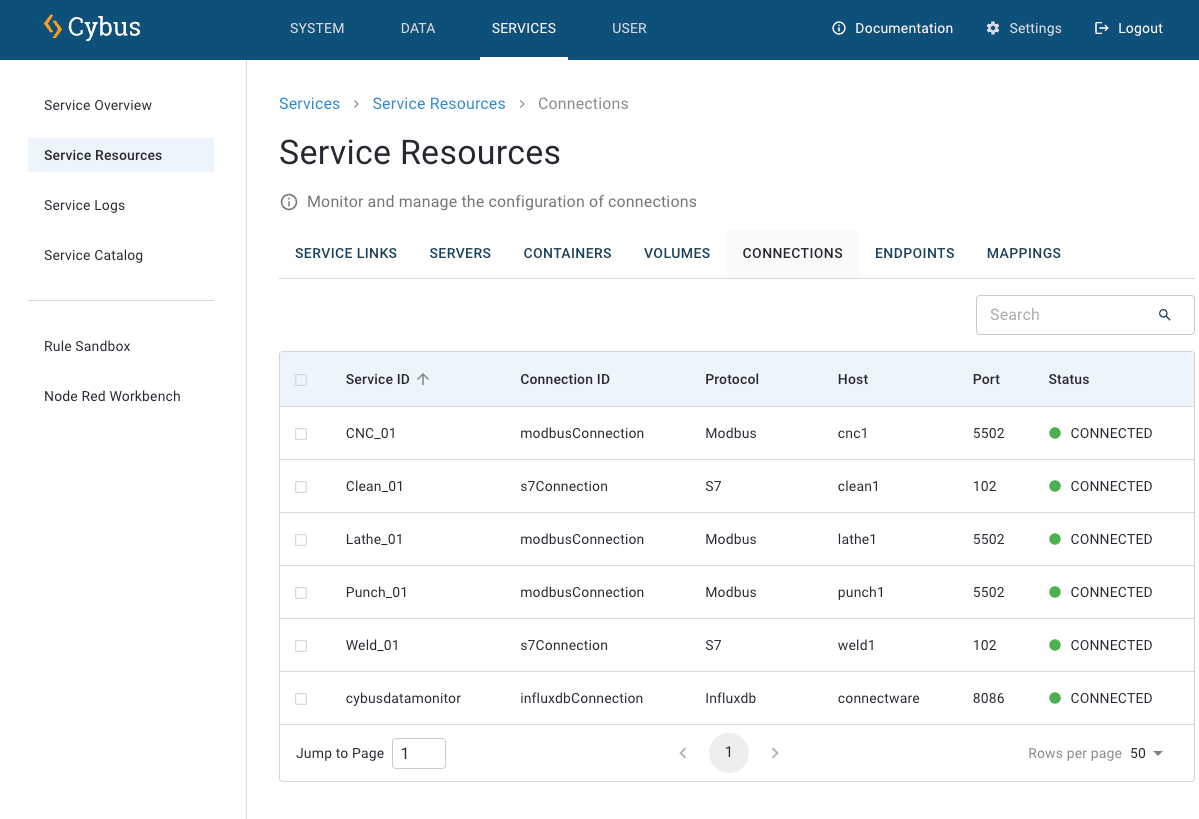Click the Service ID sort arrow
The height and width of the screenshot is (819, 1199).
423,379
